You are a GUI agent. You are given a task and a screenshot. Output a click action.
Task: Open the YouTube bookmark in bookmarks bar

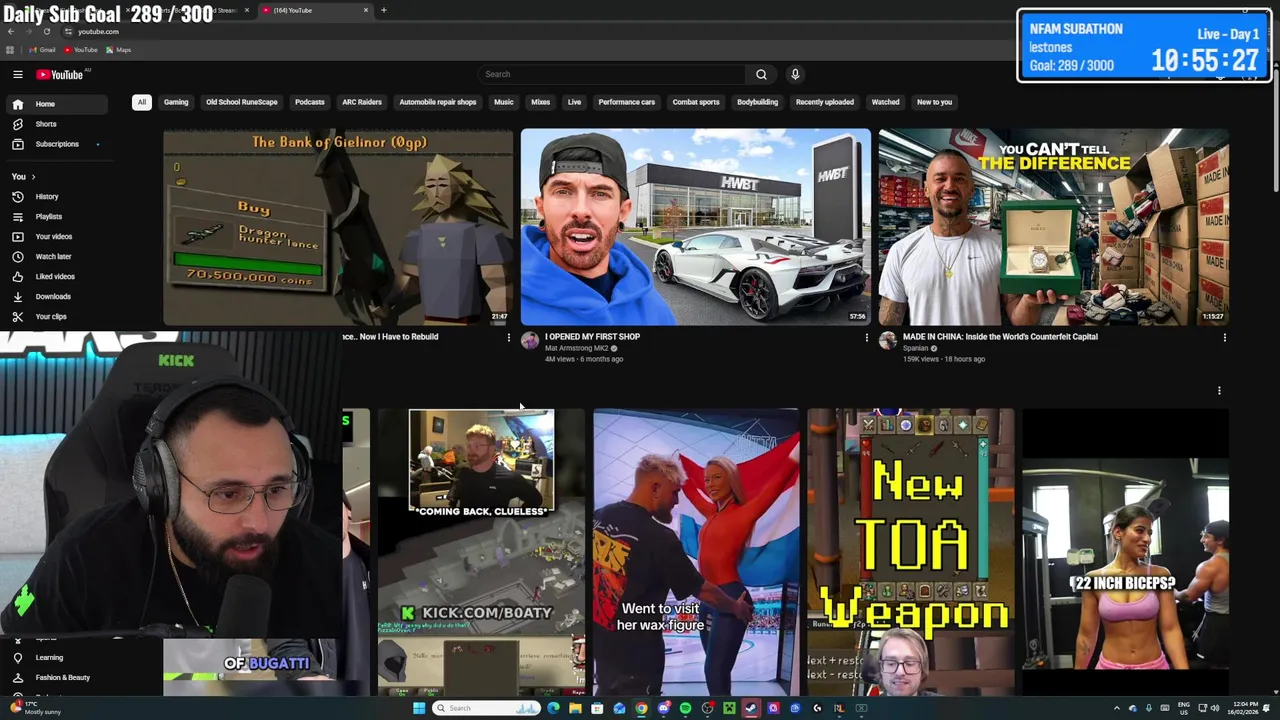(x=81, y=50)
